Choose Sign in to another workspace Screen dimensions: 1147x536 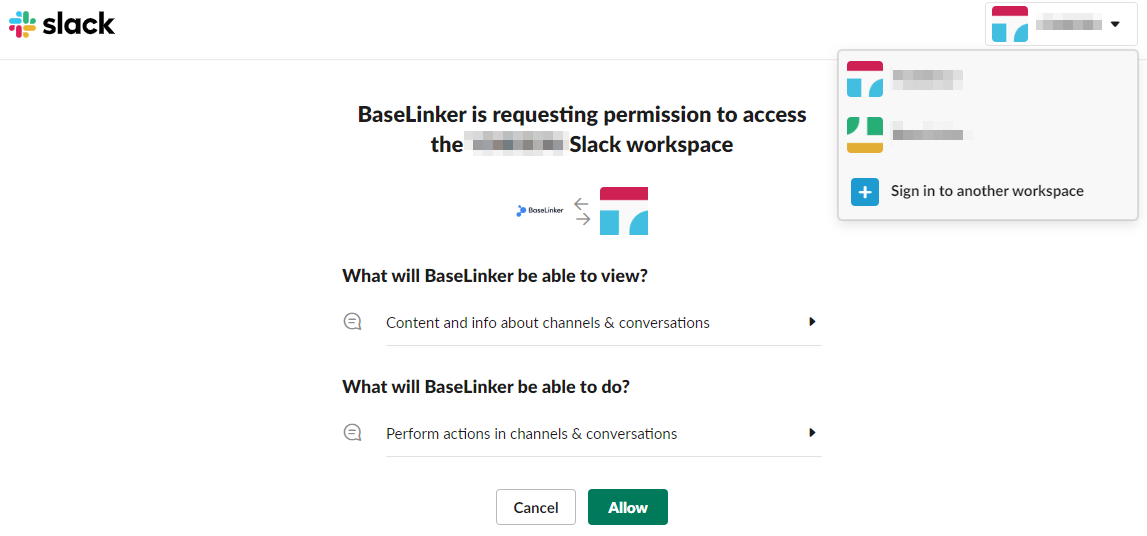[x=987, y=191]
